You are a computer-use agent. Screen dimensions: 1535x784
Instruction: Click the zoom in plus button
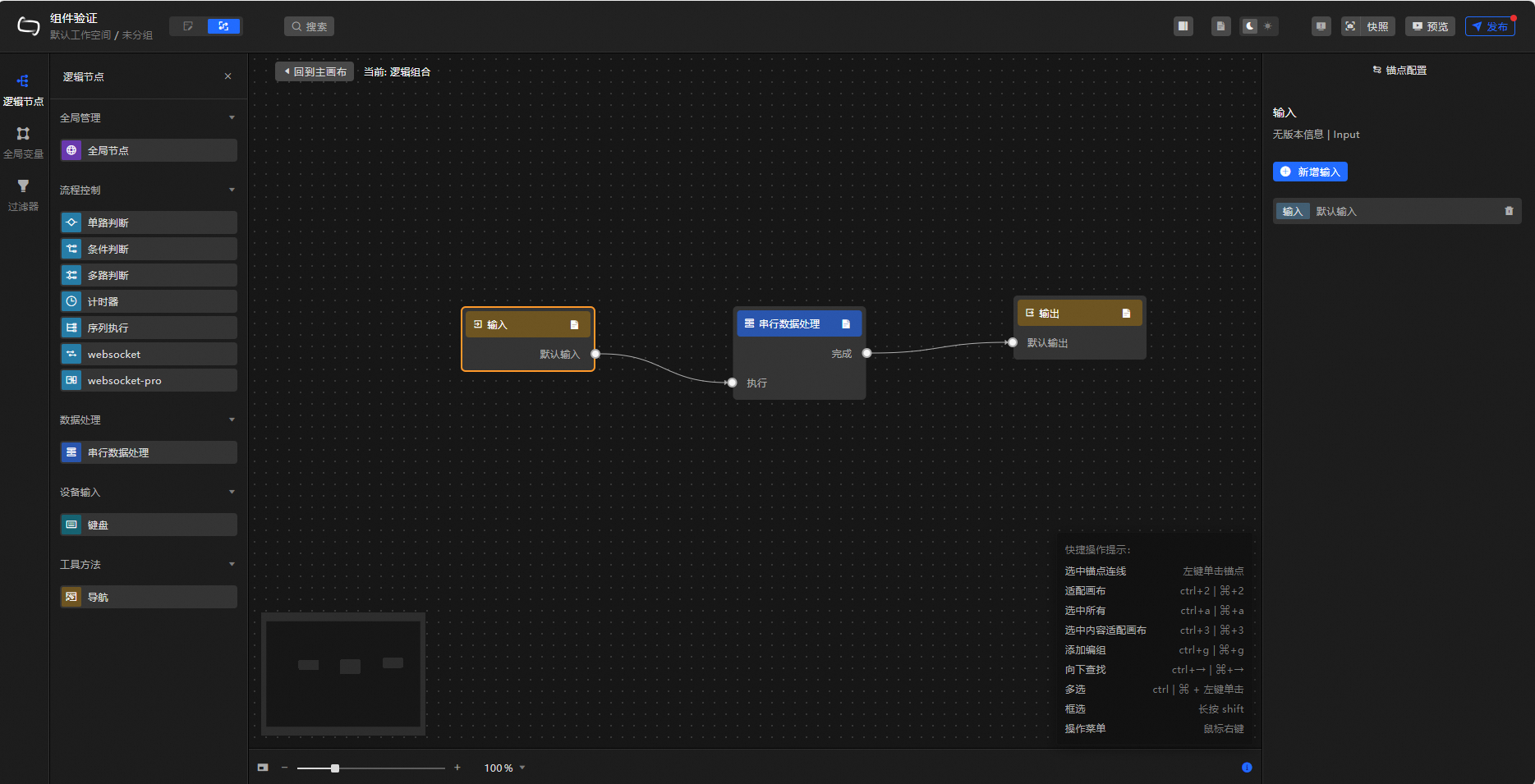[457, 768]
